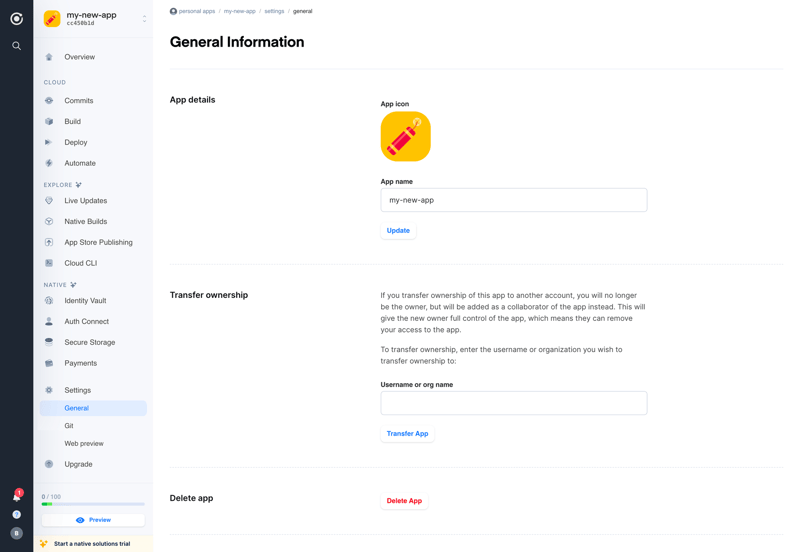The height and width of the screenshot is (552, 800).
Task: Click the Upgrade icon
Action: coord(49,464)
